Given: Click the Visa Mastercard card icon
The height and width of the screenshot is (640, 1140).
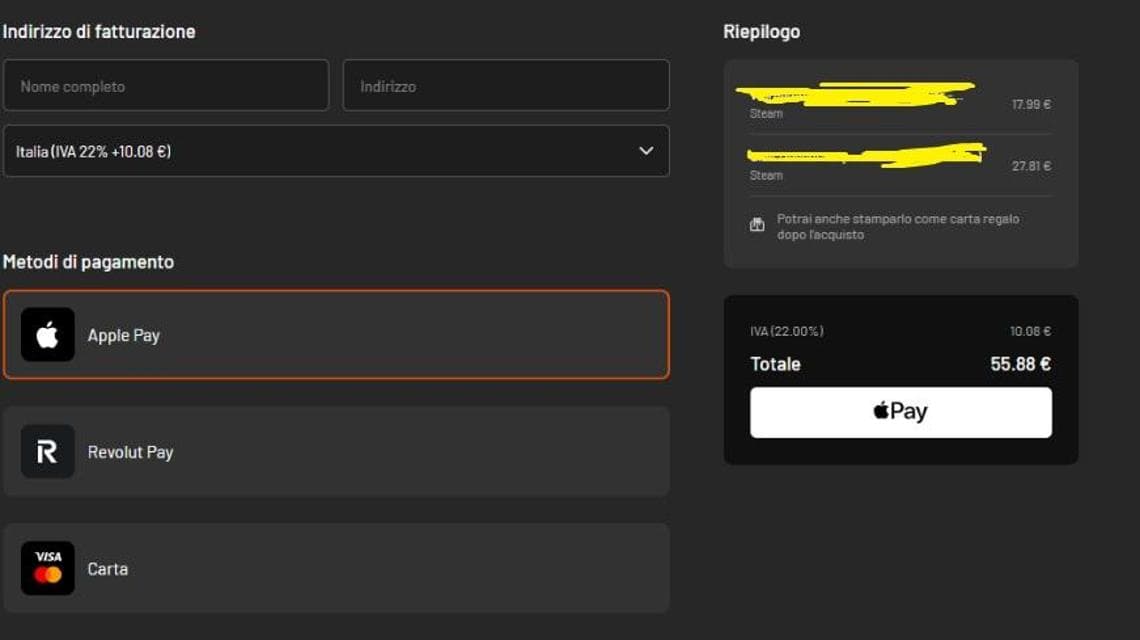Looking at the screenshot, I should pyautogui.click(x=47, y=568).
